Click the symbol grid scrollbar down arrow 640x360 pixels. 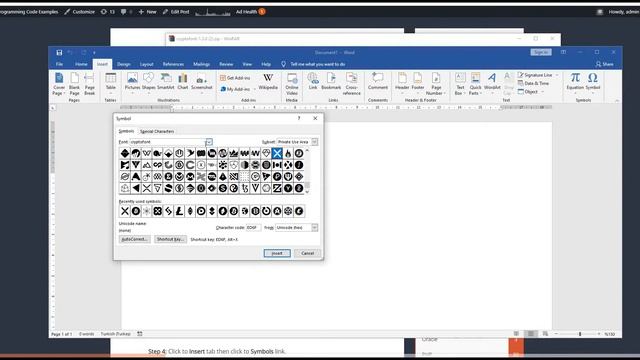pos(307,192)
